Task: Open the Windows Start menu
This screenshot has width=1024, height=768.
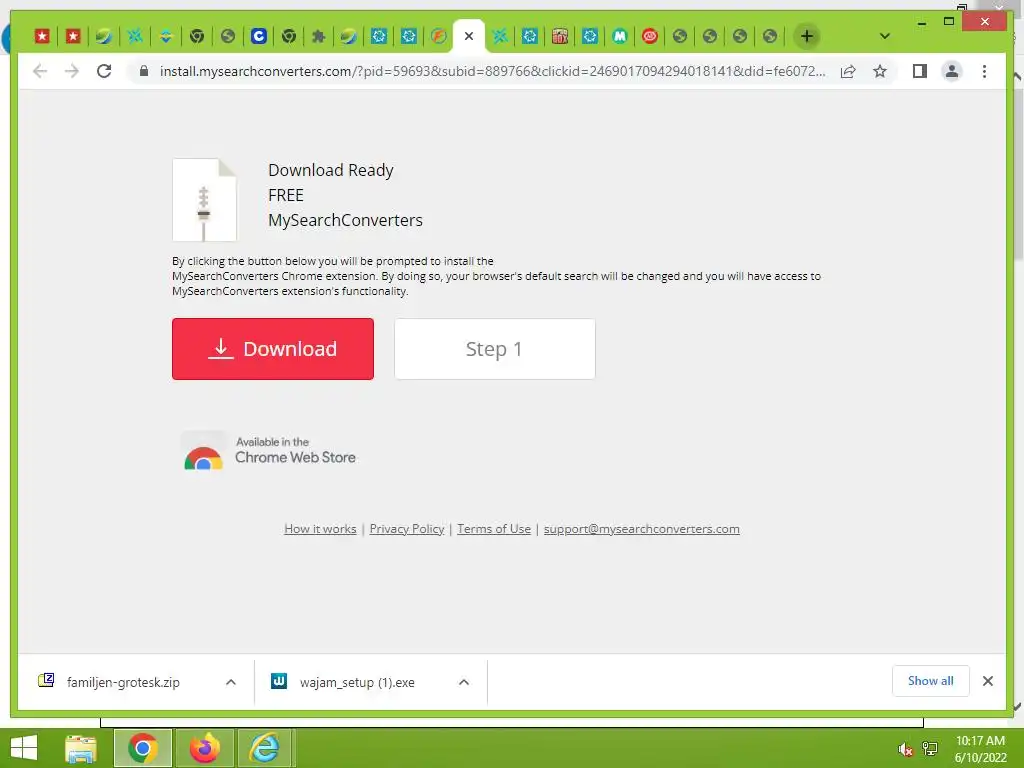Action: click(24, 748)
